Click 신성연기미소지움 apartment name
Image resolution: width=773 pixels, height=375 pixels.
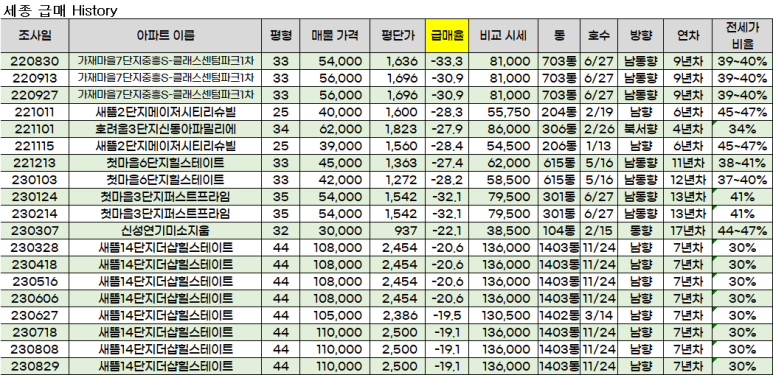tap(165, 231)
